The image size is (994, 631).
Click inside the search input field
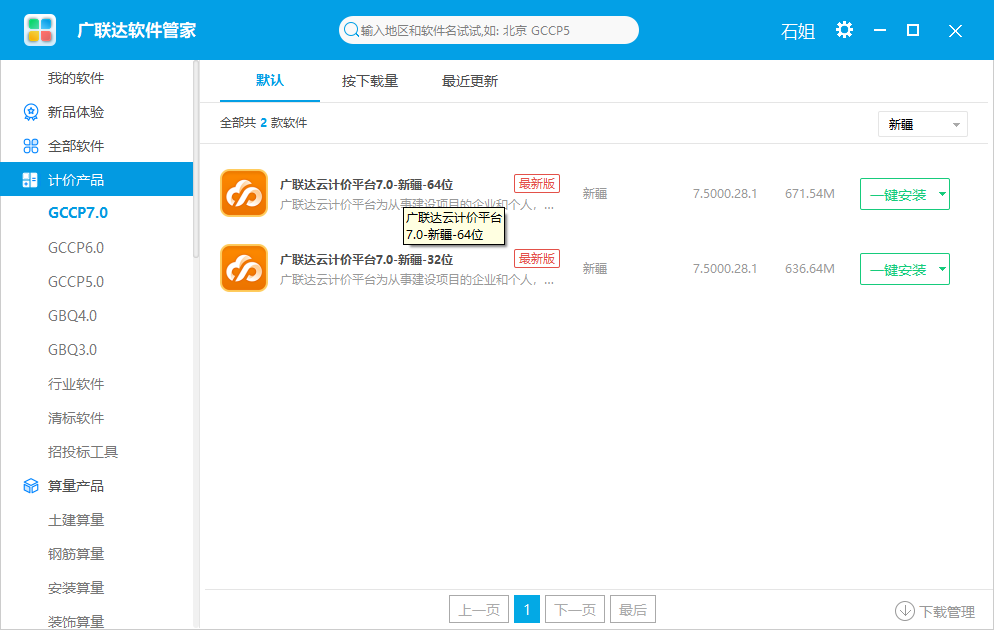point(490,29)
